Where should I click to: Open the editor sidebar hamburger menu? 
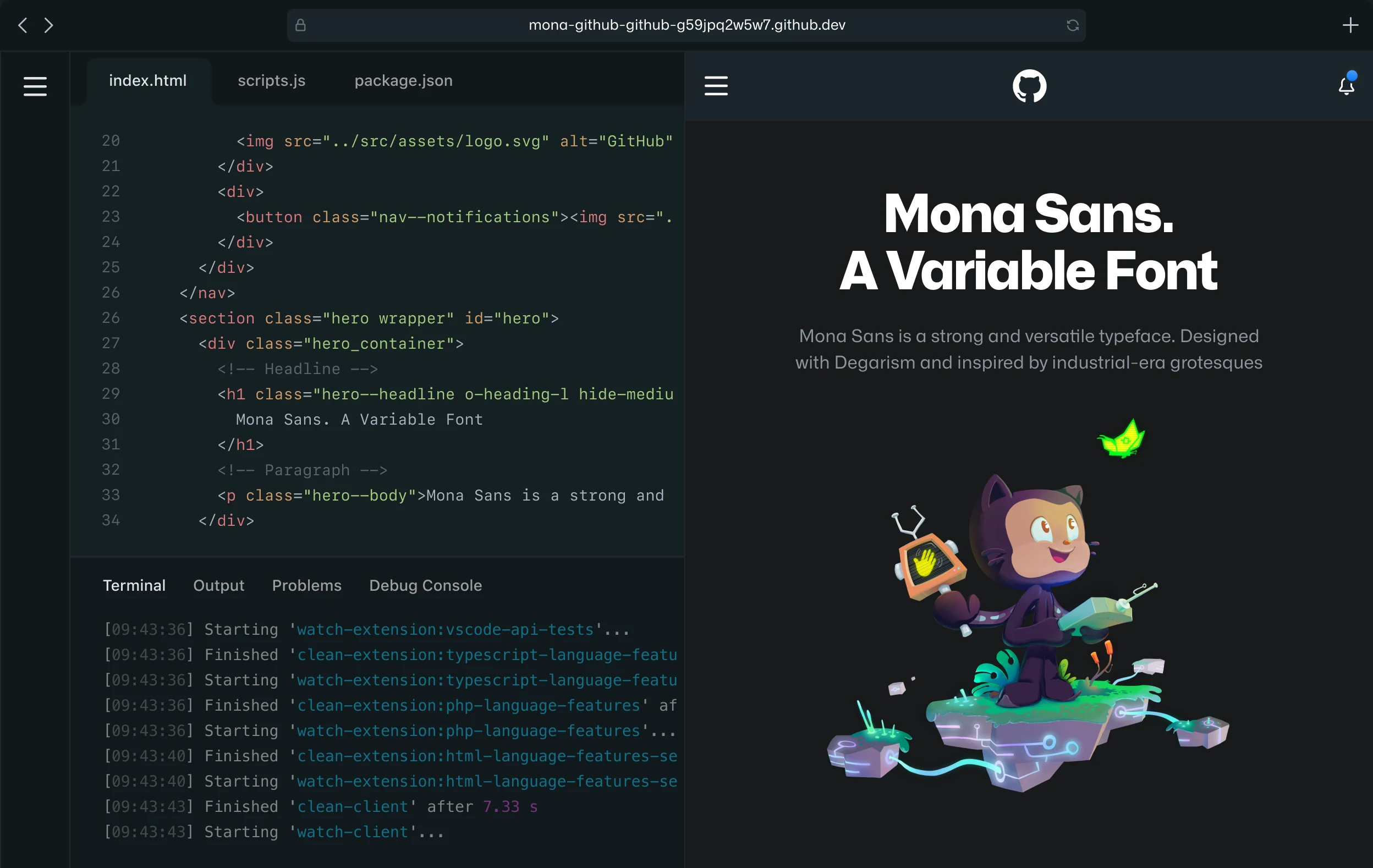[35, 87]
